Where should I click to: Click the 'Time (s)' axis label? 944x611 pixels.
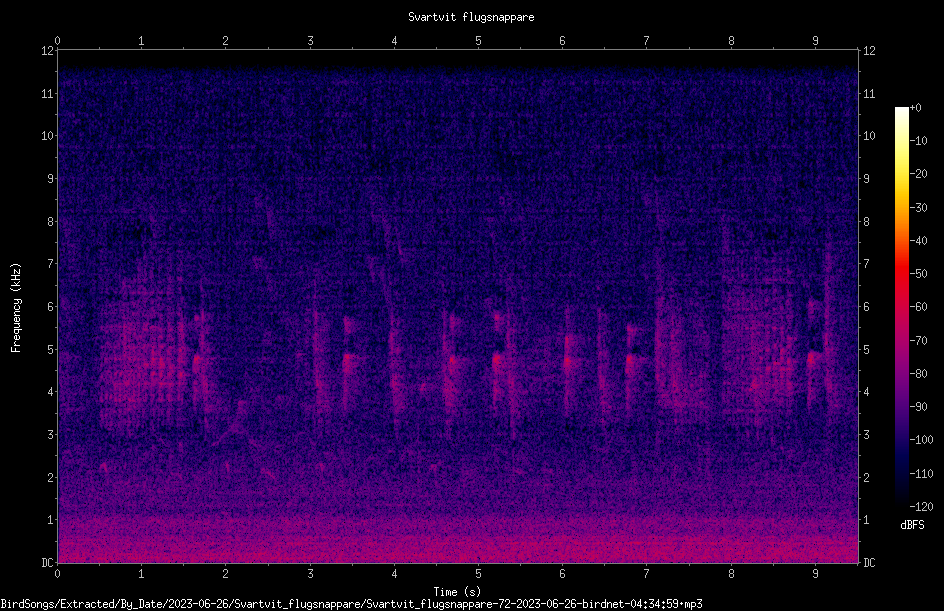457,592
